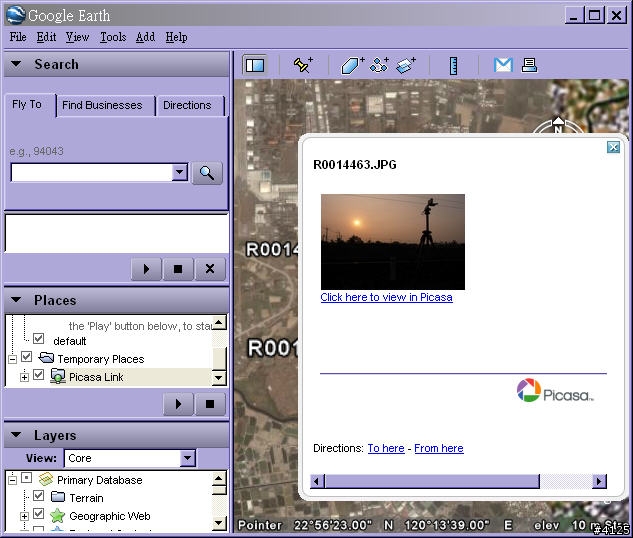This screenshot has height=538, width=633.
Task: Add an image overlay from the toolbar
Action: [x=405, y=65]
